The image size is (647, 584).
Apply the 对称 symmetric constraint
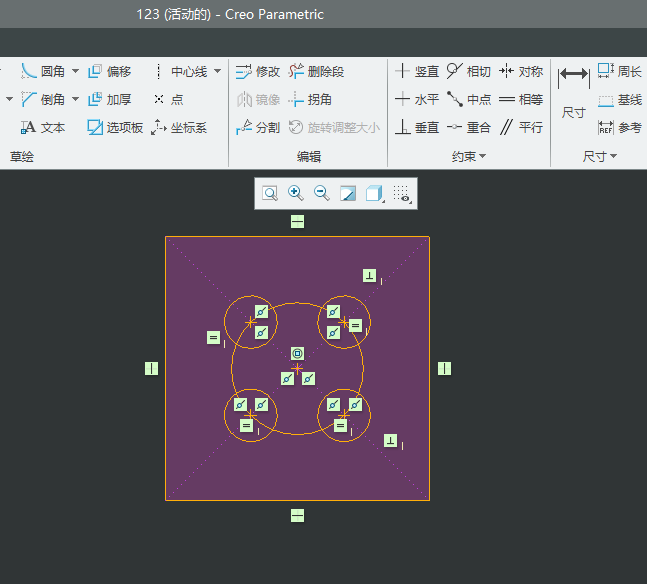coord(521,71)
